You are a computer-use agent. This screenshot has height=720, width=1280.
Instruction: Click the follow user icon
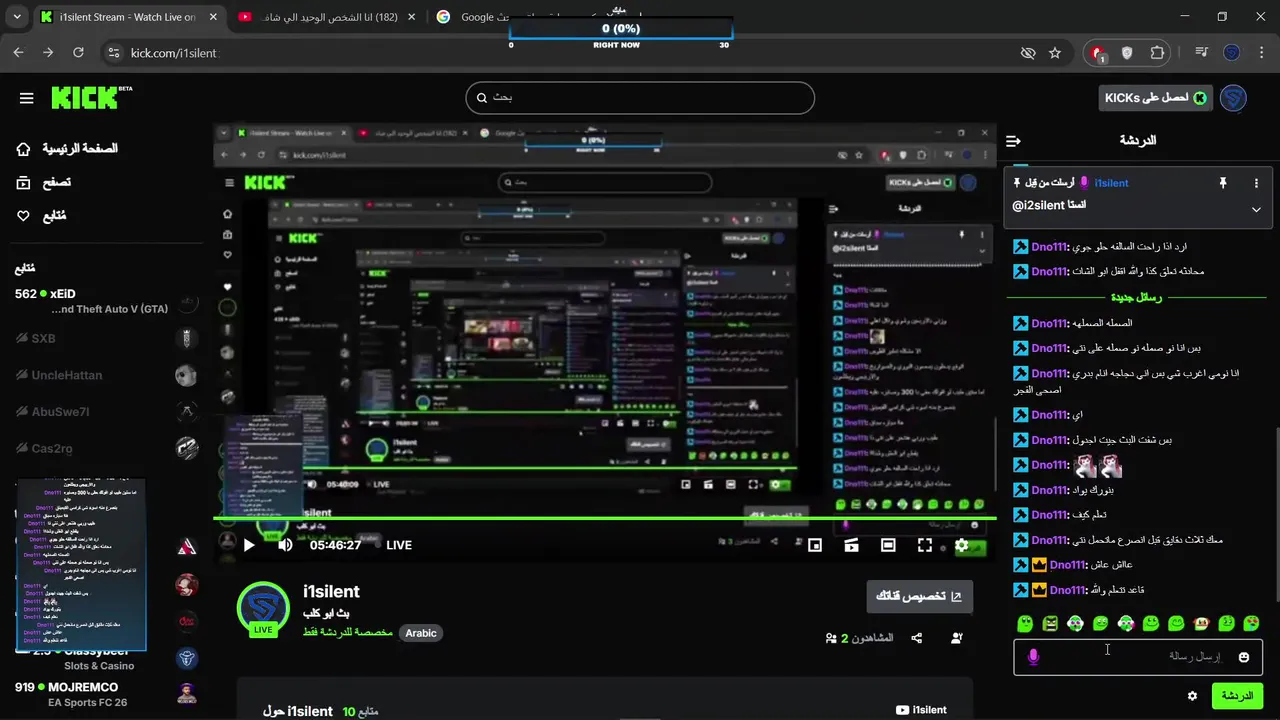(957, 638)
